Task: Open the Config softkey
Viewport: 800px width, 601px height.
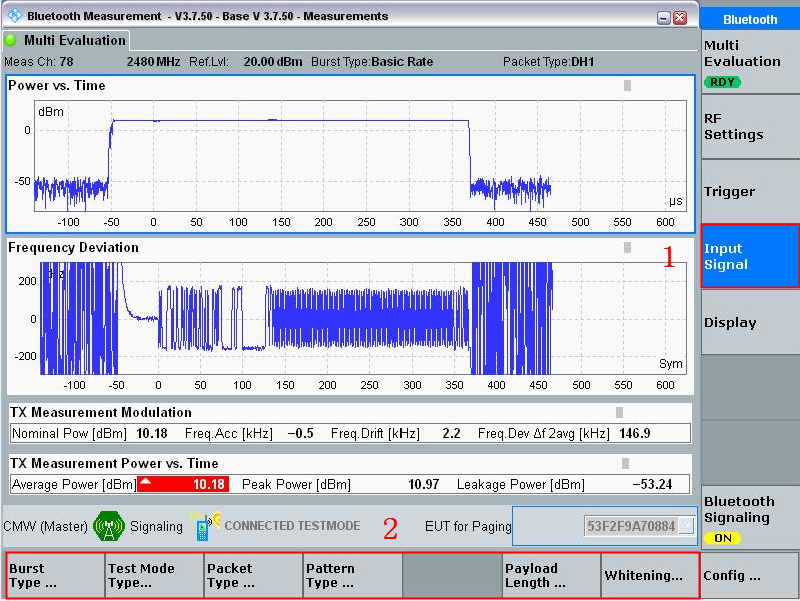Action: coord(750,575)
